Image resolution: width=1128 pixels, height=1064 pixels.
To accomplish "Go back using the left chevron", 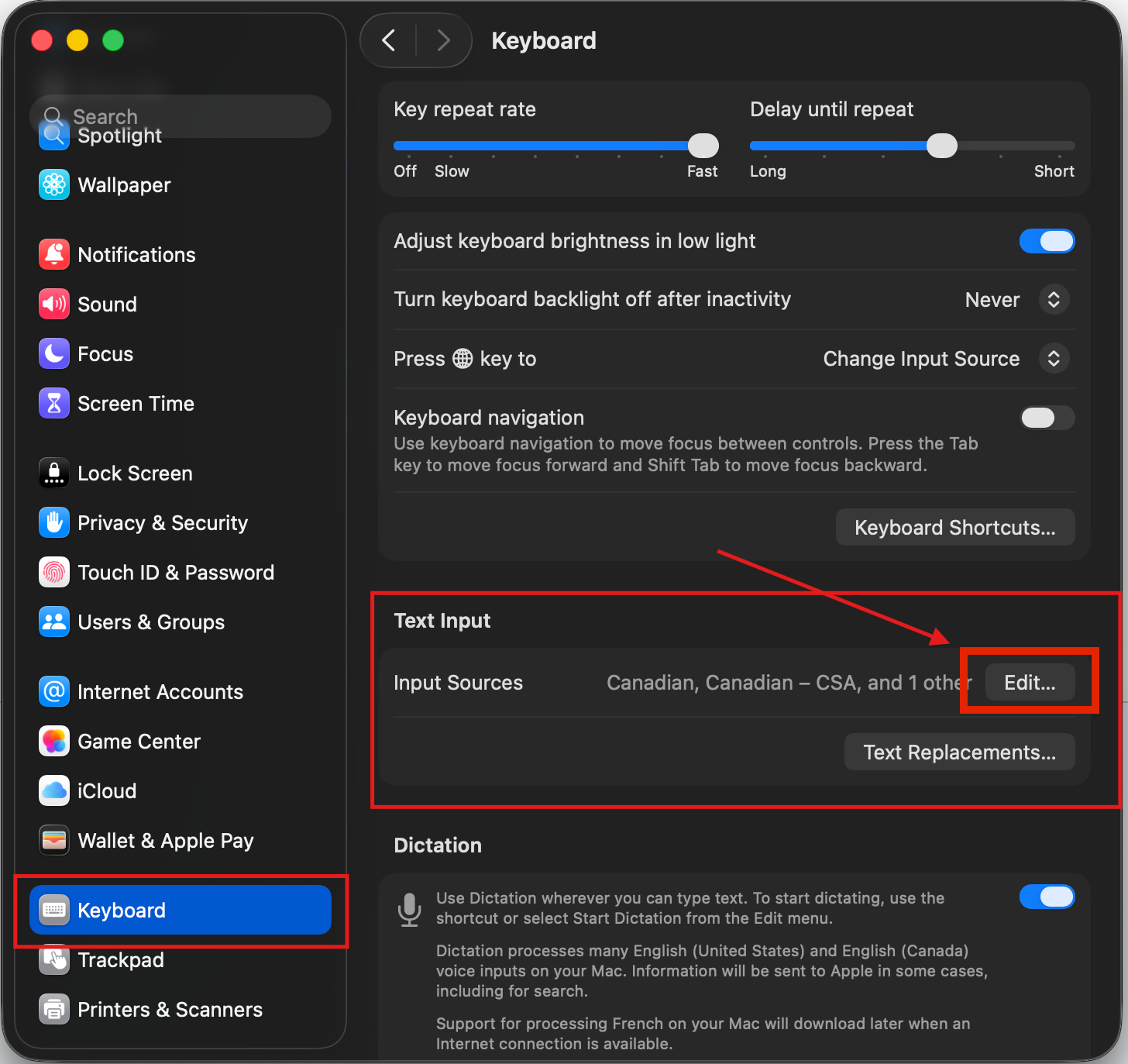I will (389, 40).
